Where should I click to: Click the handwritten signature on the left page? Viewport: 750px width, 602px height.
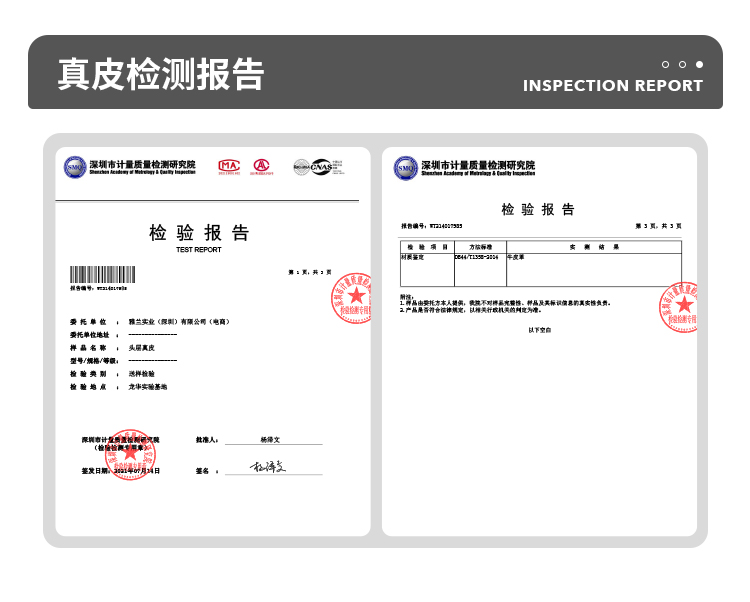[x=267, y=467]
